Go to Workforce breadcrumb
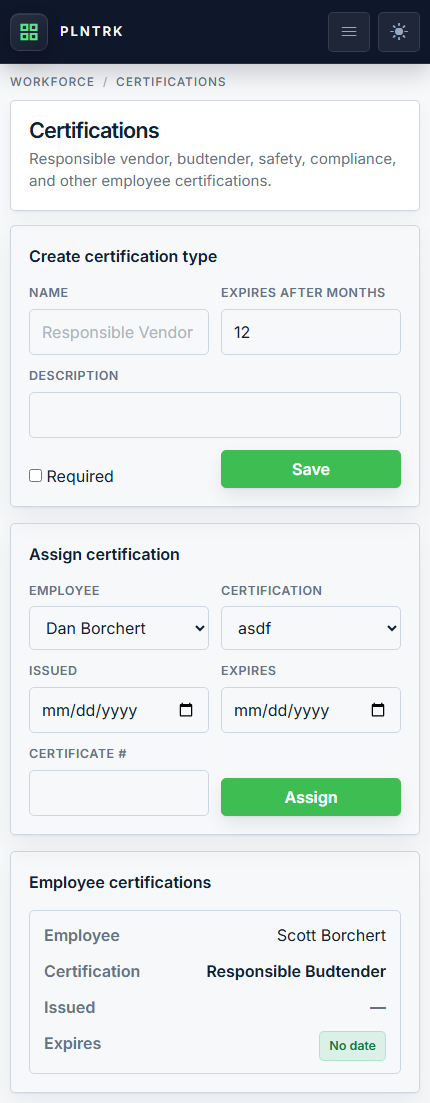Image resolution: width=430 pixels, height=1103 pixels. [52, 82]
